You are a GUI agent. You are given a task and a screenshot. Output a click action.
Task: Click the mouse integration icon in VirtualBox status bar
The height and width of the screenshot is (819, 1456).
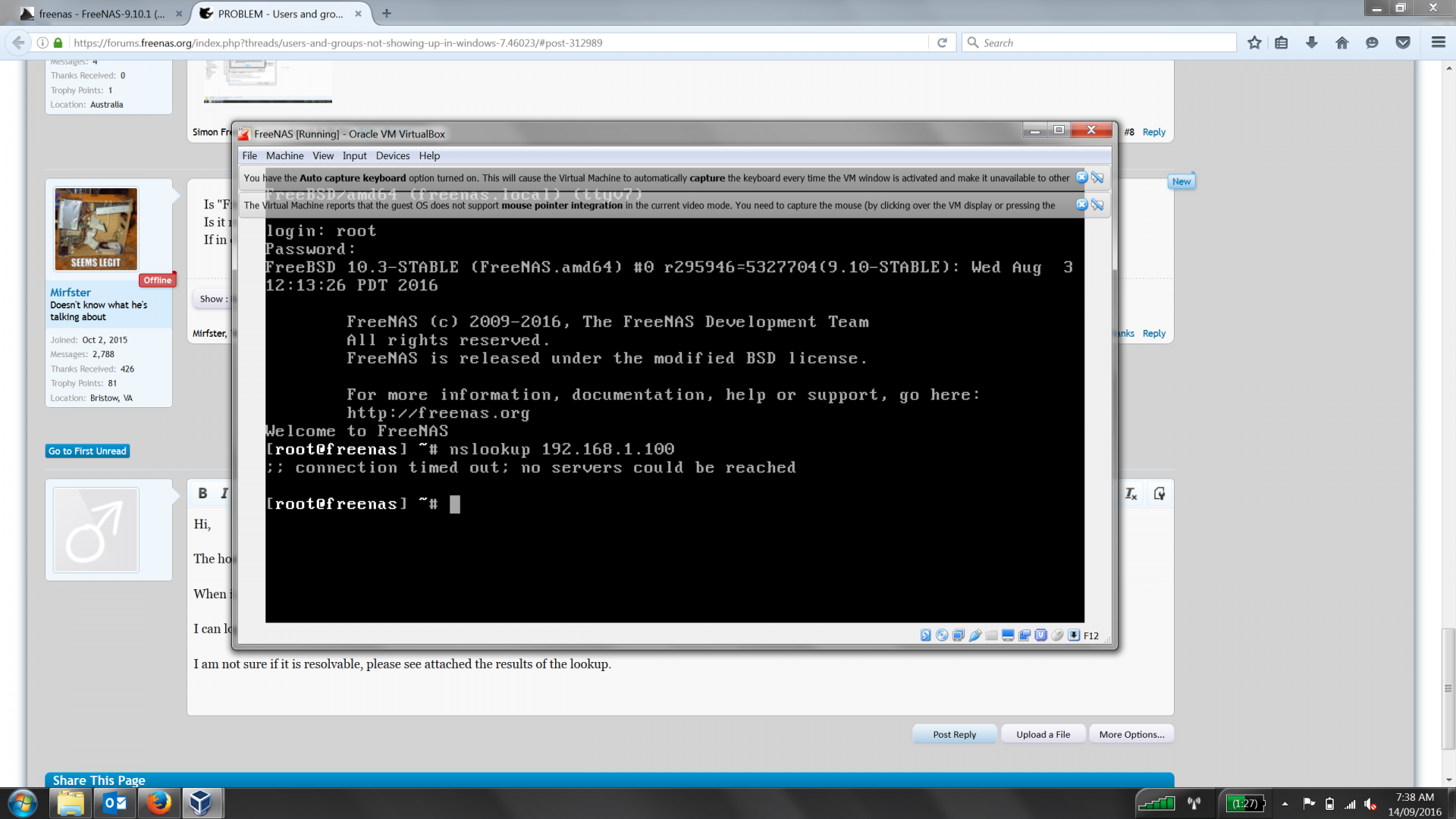1058,635
